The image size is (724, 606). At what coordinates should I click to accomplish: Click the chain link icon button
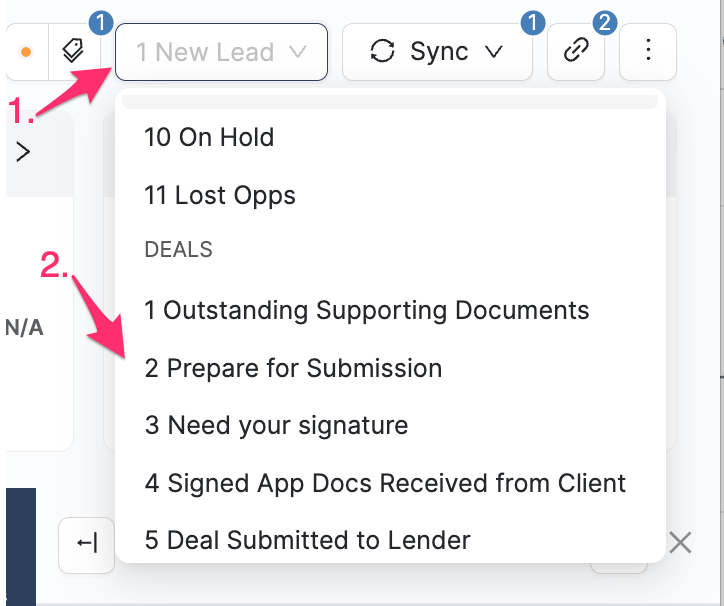pyautogui.click(x=575, y=51)
